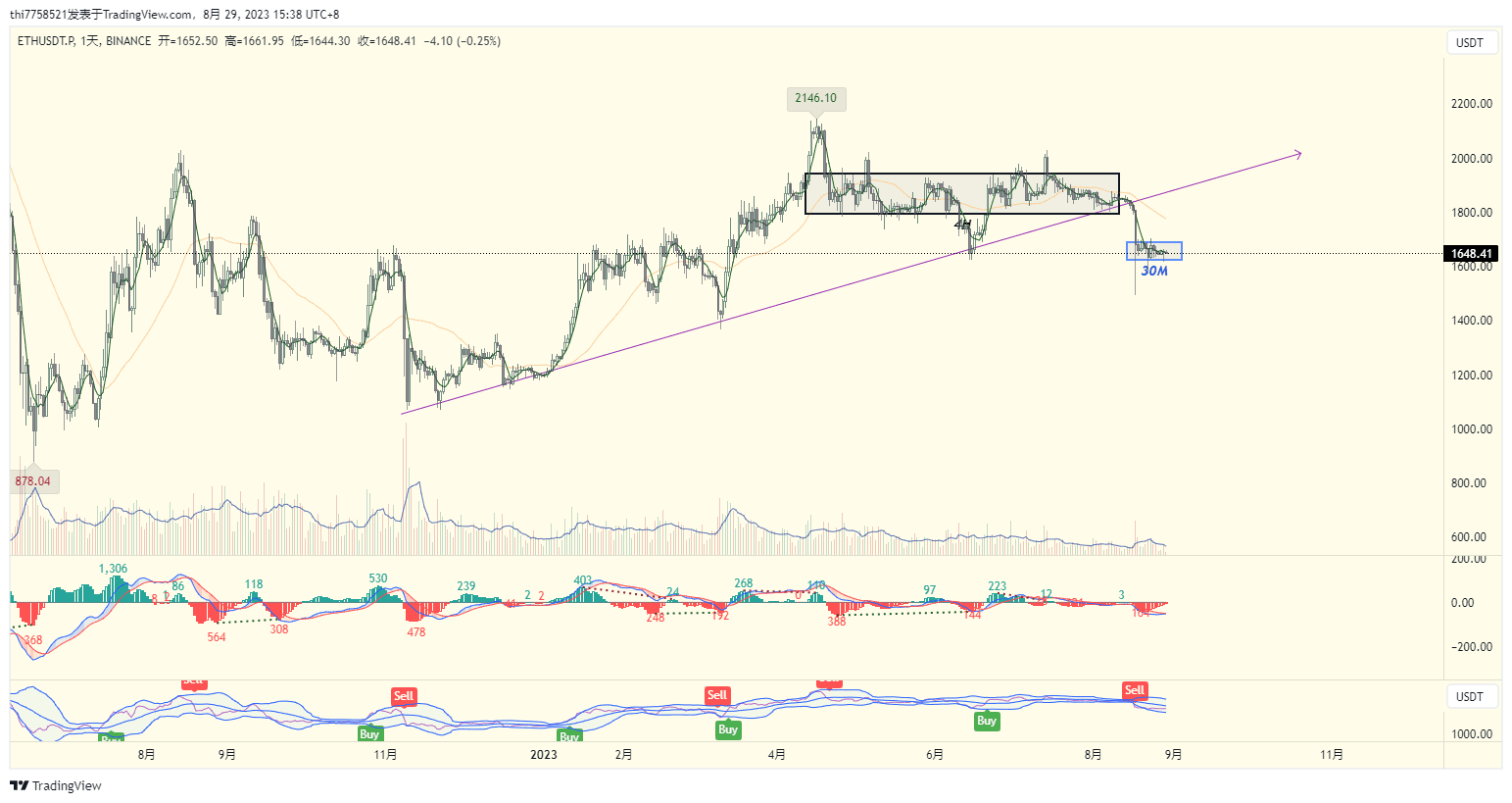Click the 1400.00 price axis label
Image resolution: width=1512 pixels, height=803 pixels.
coord(1472,321)
